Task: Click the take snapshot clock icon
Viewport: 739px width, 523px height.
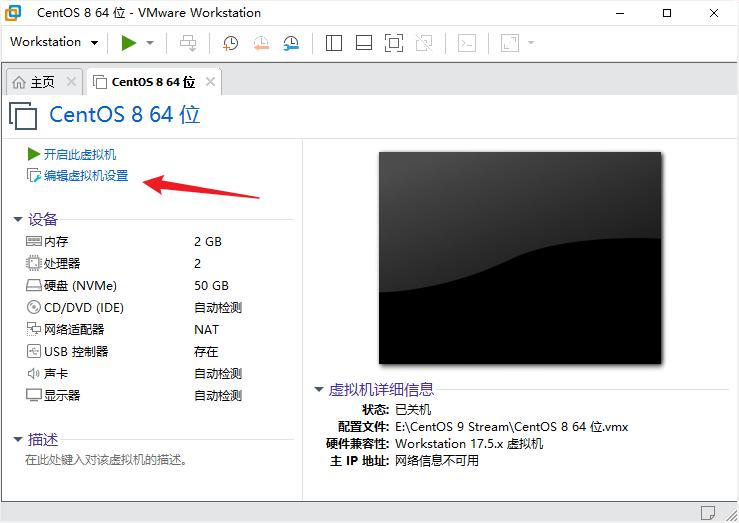Action: click(x=231, y=43)
